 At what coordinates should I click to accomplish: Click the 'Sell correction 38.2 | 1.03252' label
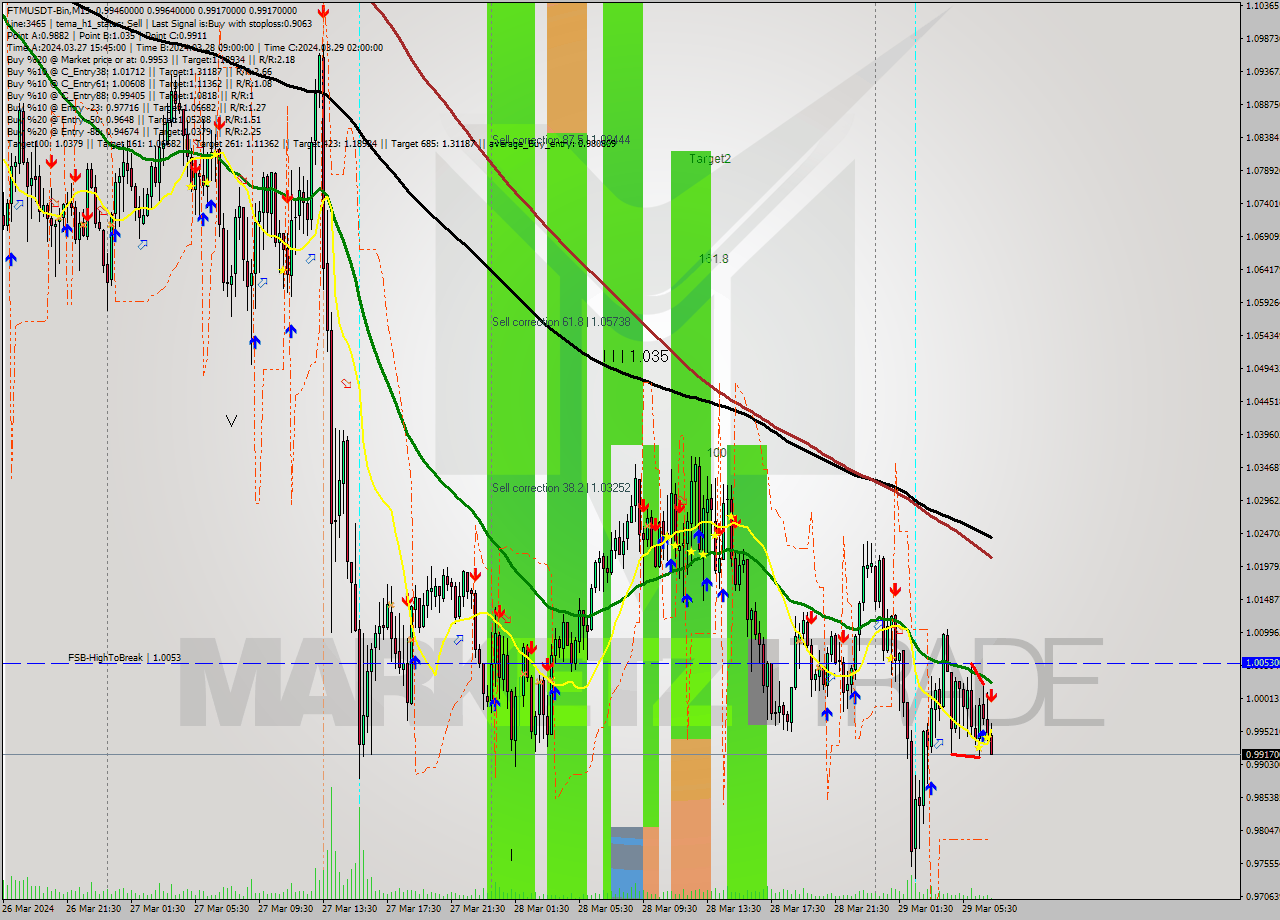(x=561, y=488)
